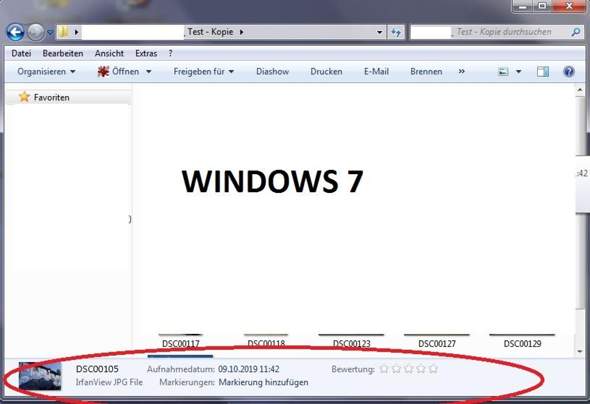This screenshot has height=404, width=590.
Task: Set Bewertung to one star
Action: point(384,369)
